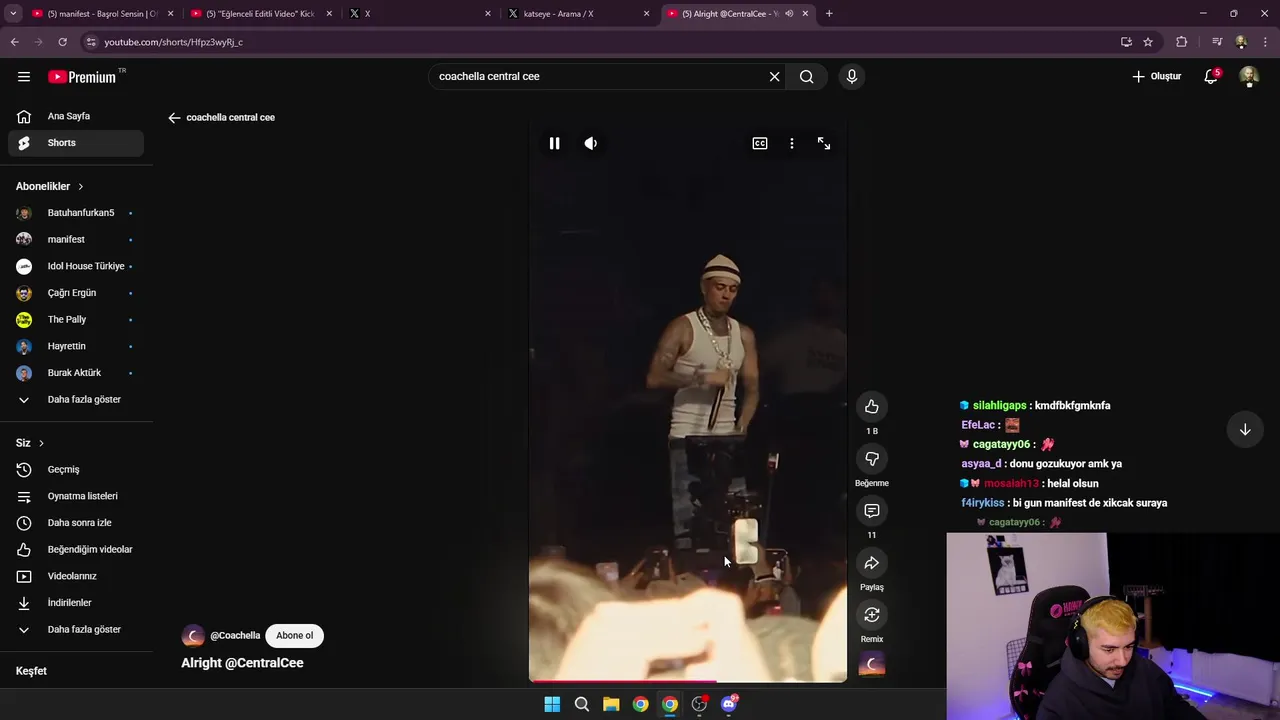Open Burak Aktürk channel
This screenshot has height=720, width=1280.
coord(76,372)
